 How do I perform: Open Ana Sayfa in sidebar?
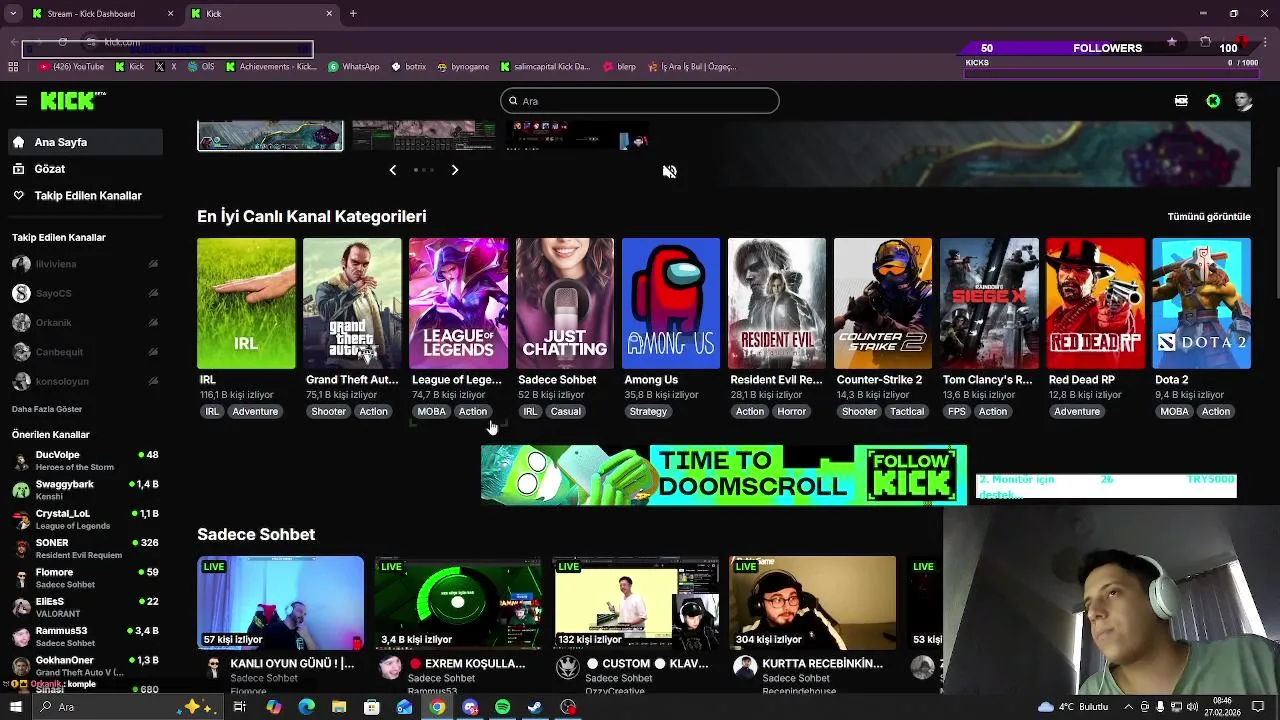84,142
